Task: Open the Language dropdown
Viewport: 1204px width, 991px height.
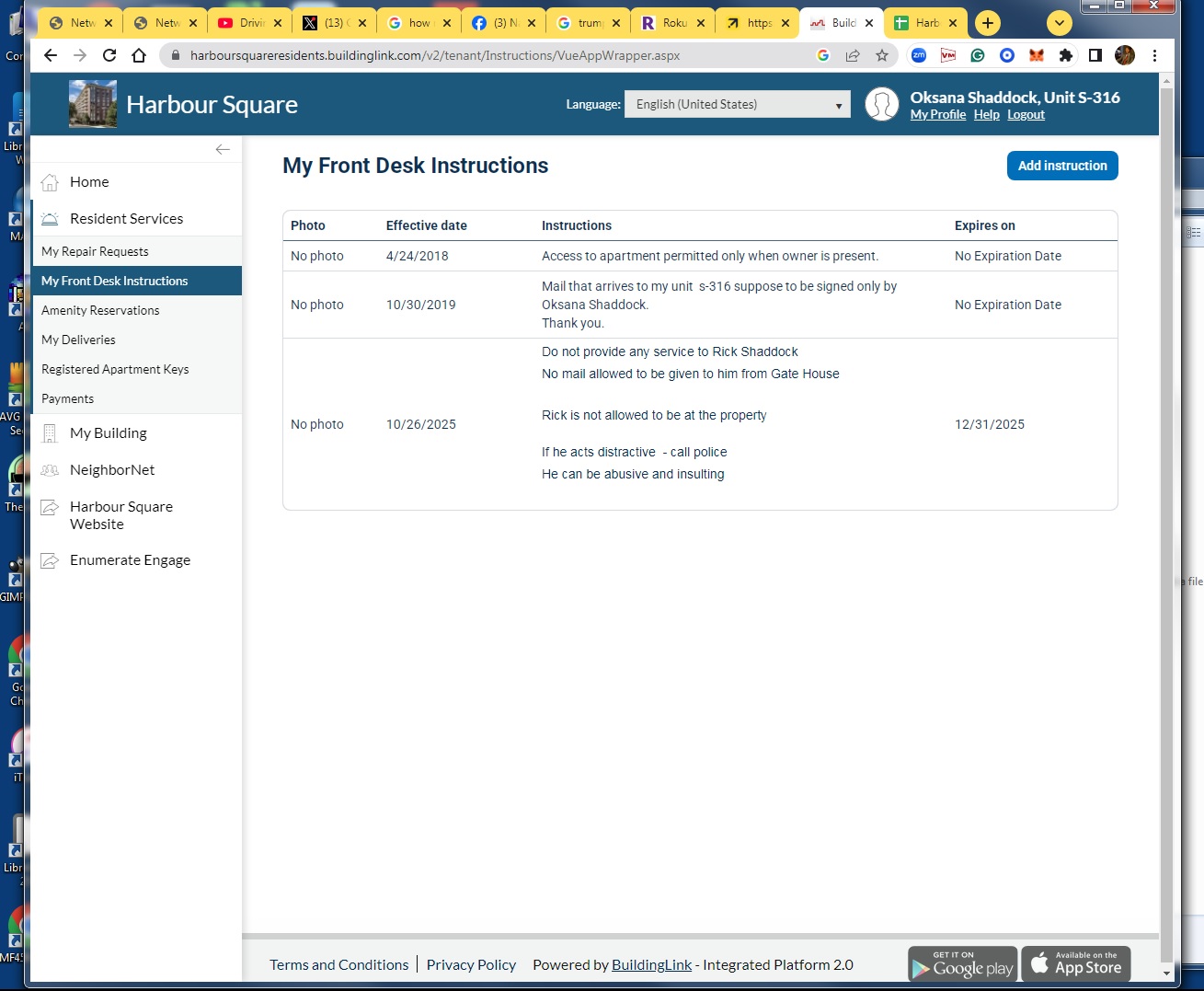Action: pyautogui.click(x=737, y=105)
